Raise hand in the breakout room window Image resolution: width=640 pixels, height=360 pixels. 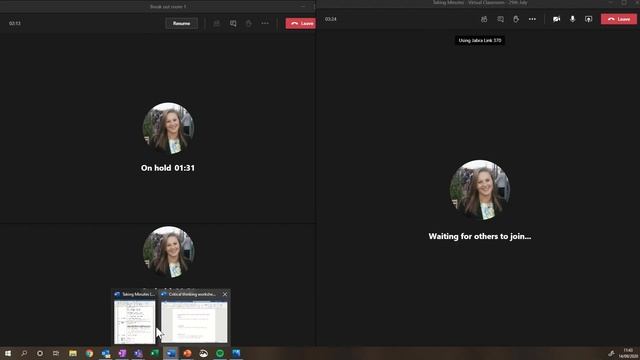(249, 23)
